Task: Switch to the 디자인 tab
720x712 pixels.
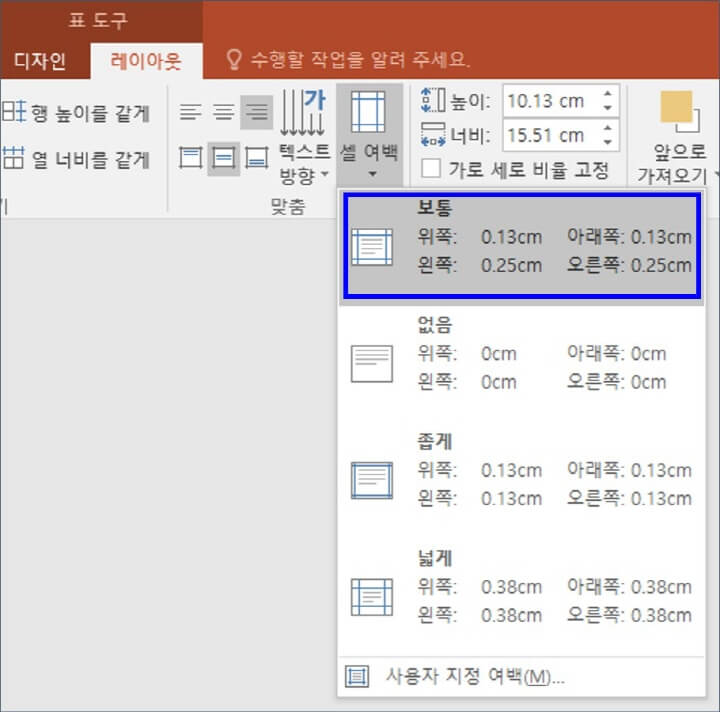Action: pyautogui.click(x=40, y=61)
